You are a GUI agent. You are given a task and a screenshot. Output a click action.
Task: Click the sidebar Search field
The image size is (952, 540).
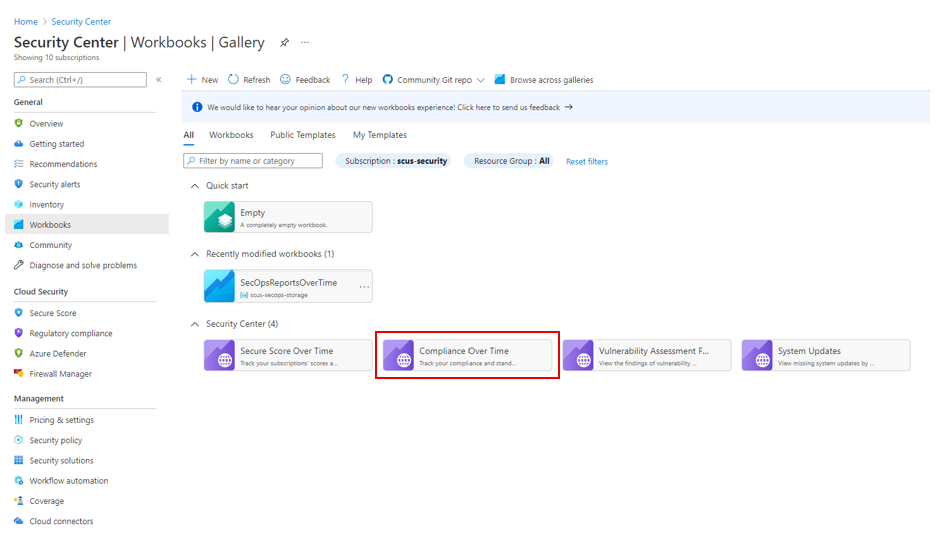pyautogui.click(x=80, y=80)
